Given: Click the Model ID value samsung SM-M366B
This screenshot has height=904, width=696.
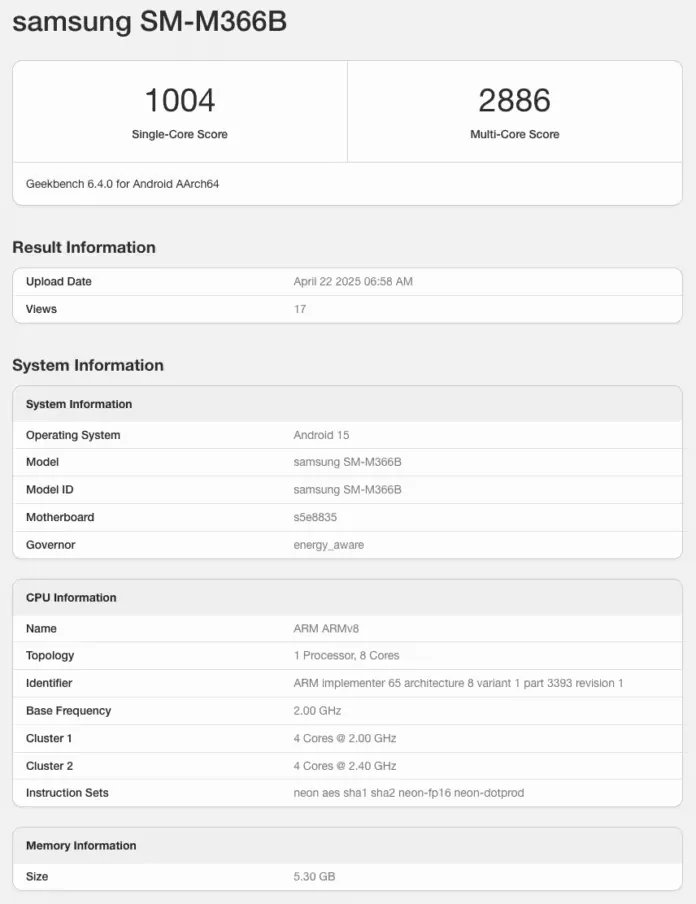Looking at the screenshot, I should pyautogui.click(x=347, y=490).
